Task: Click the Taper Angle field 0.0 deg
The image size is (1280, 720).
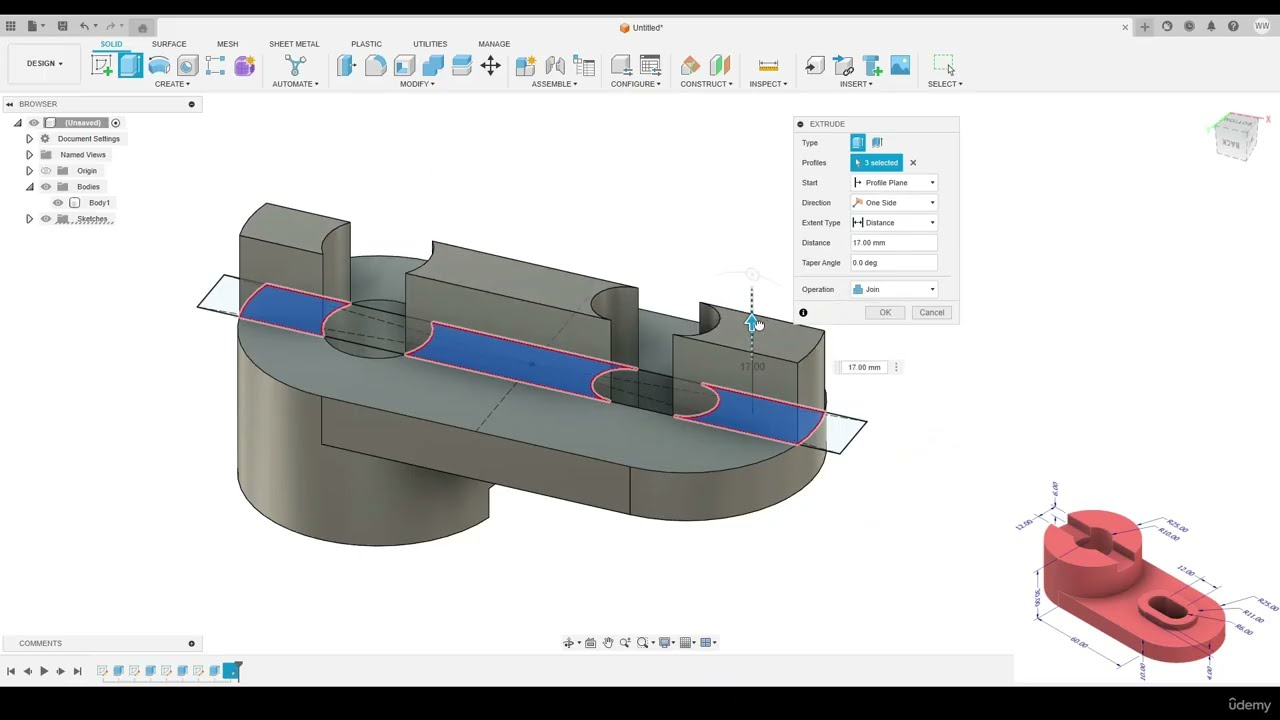Action: point(894,263)
